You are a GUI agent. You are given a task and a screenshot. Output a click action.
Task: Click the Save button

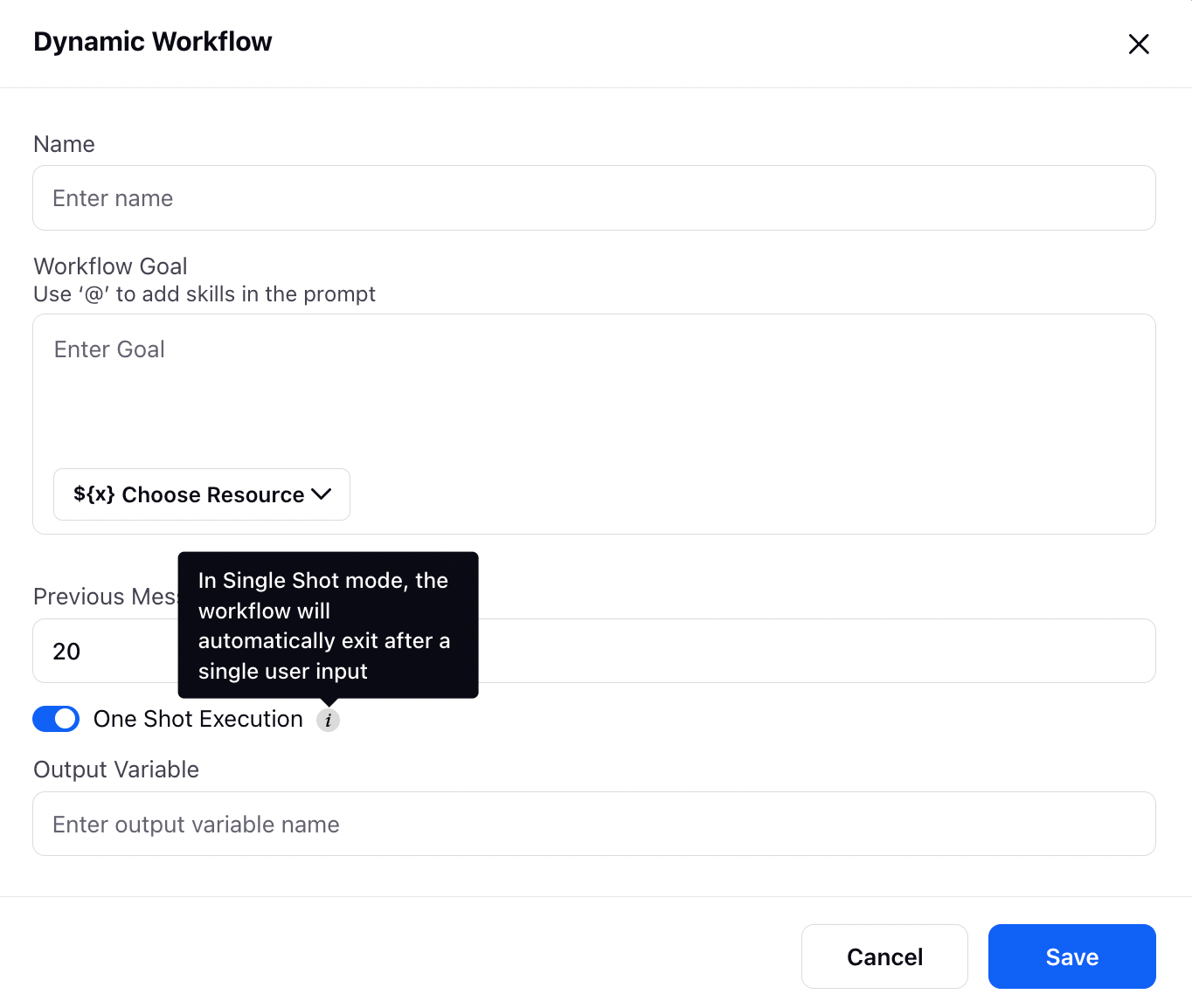click(1071, 956)
